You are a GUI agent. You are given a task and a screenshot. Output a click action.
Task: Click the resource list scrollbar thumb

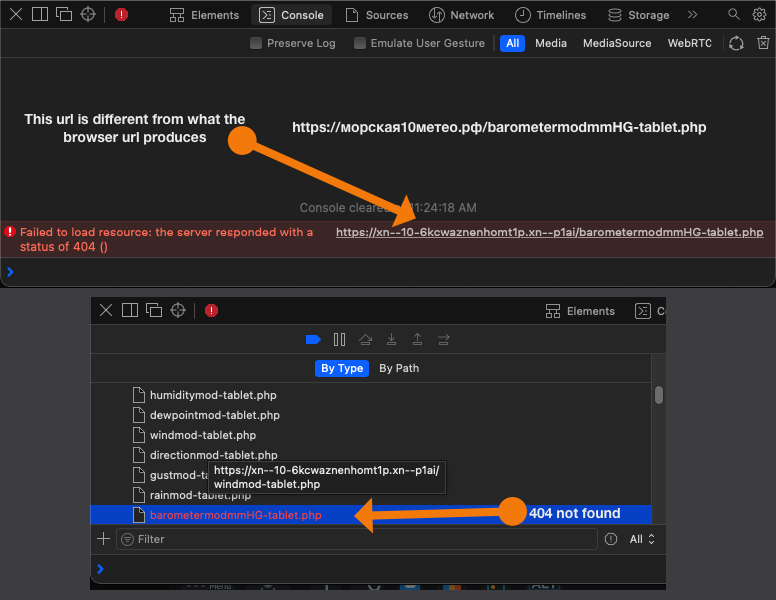coord(659,395)
